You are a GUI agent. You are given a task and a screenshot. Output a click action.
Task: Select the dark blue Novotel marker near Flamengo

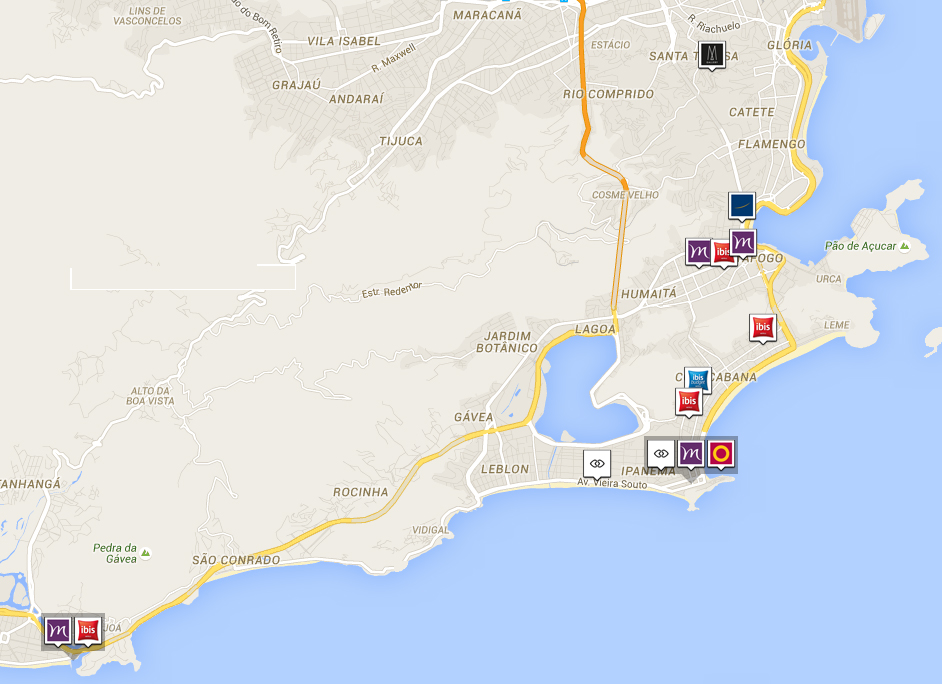click(x=742, y=205)
